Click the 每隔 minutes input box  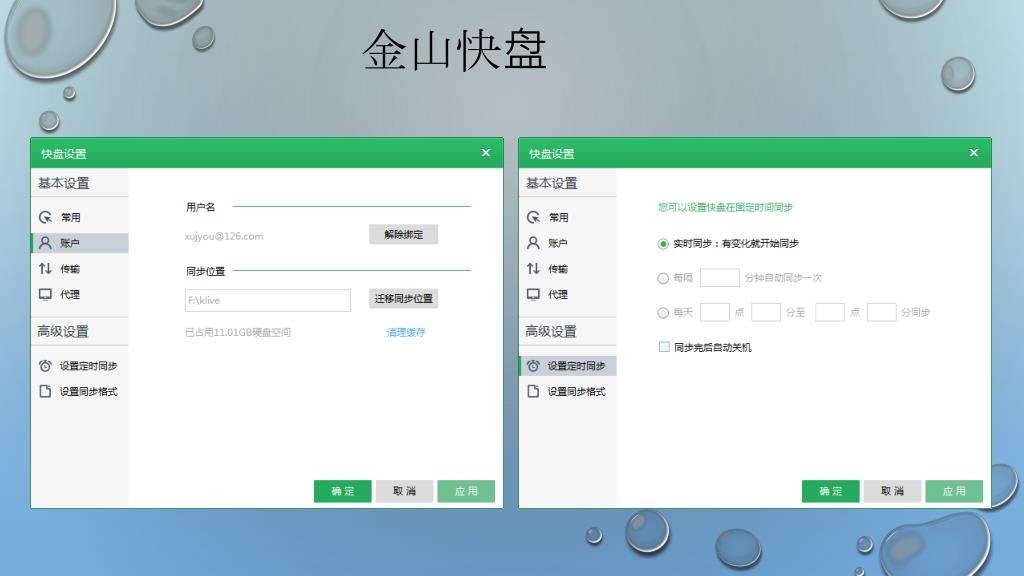point(720,278)
